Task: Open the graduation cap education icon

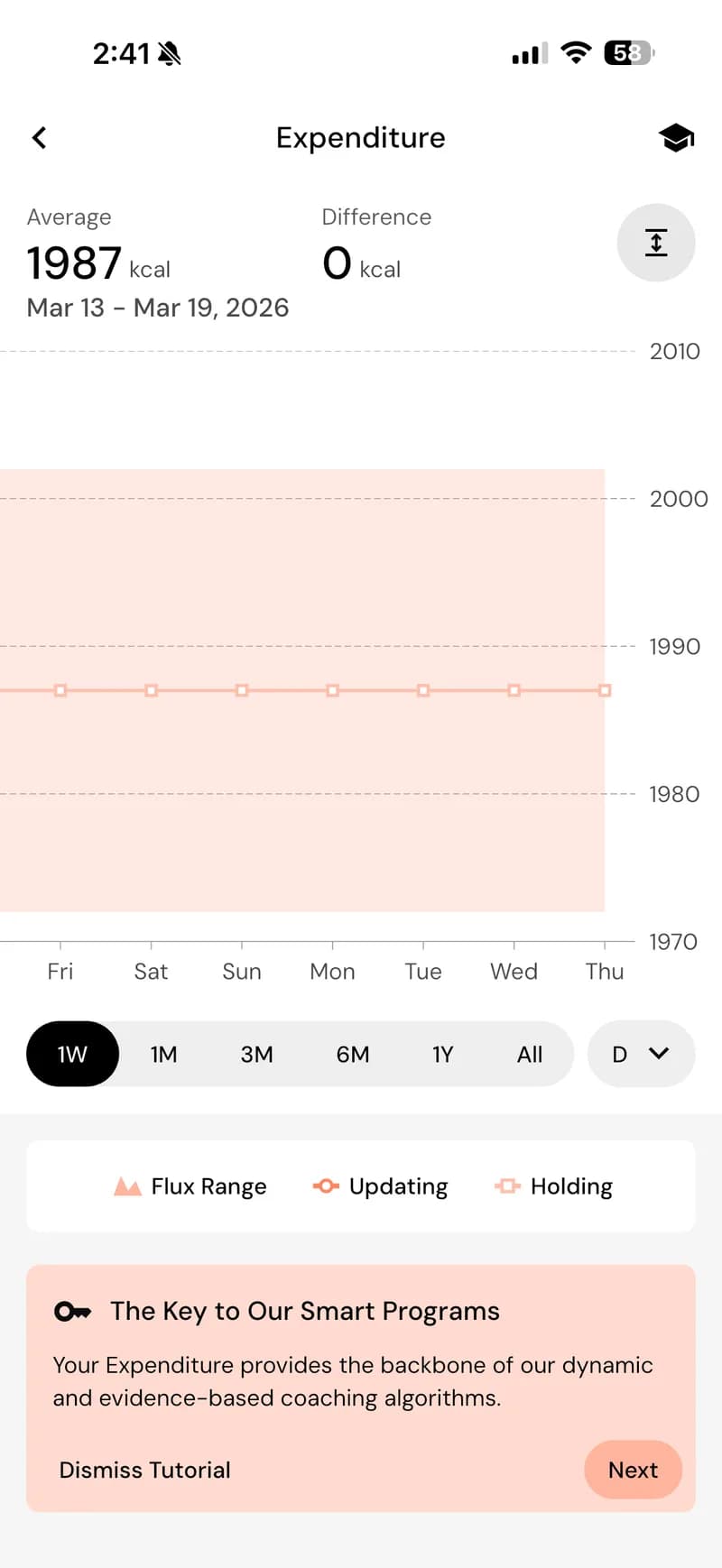Action: point(676,137)
